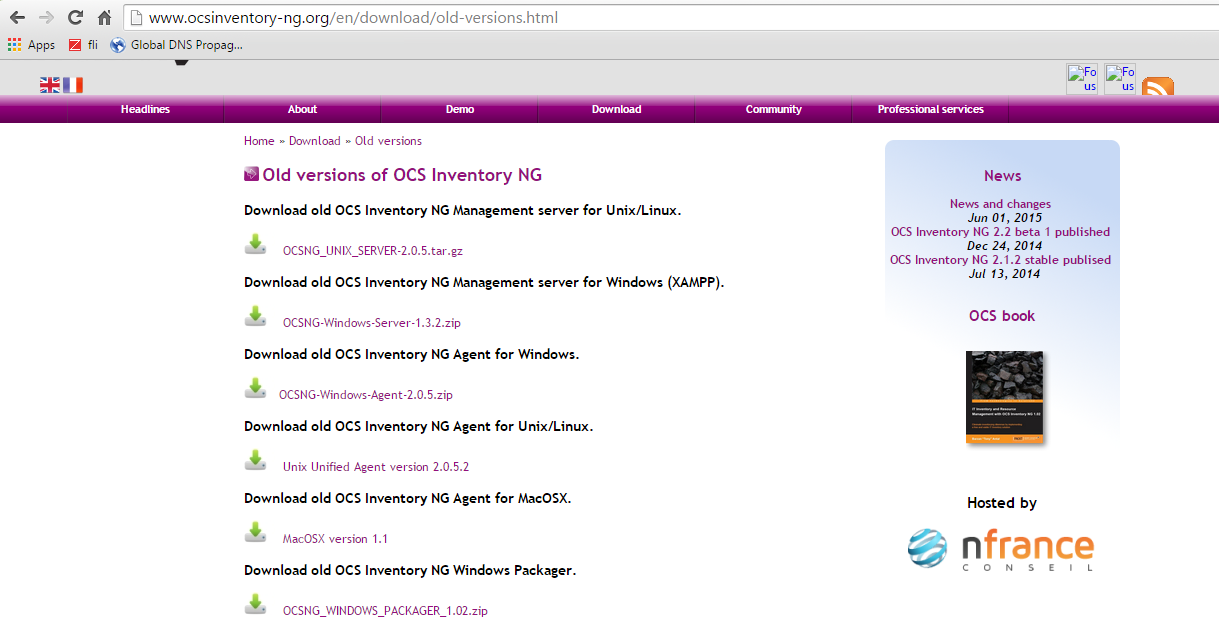Go to the Community menu item
The image size is (1219, 625).
point(773,109)
